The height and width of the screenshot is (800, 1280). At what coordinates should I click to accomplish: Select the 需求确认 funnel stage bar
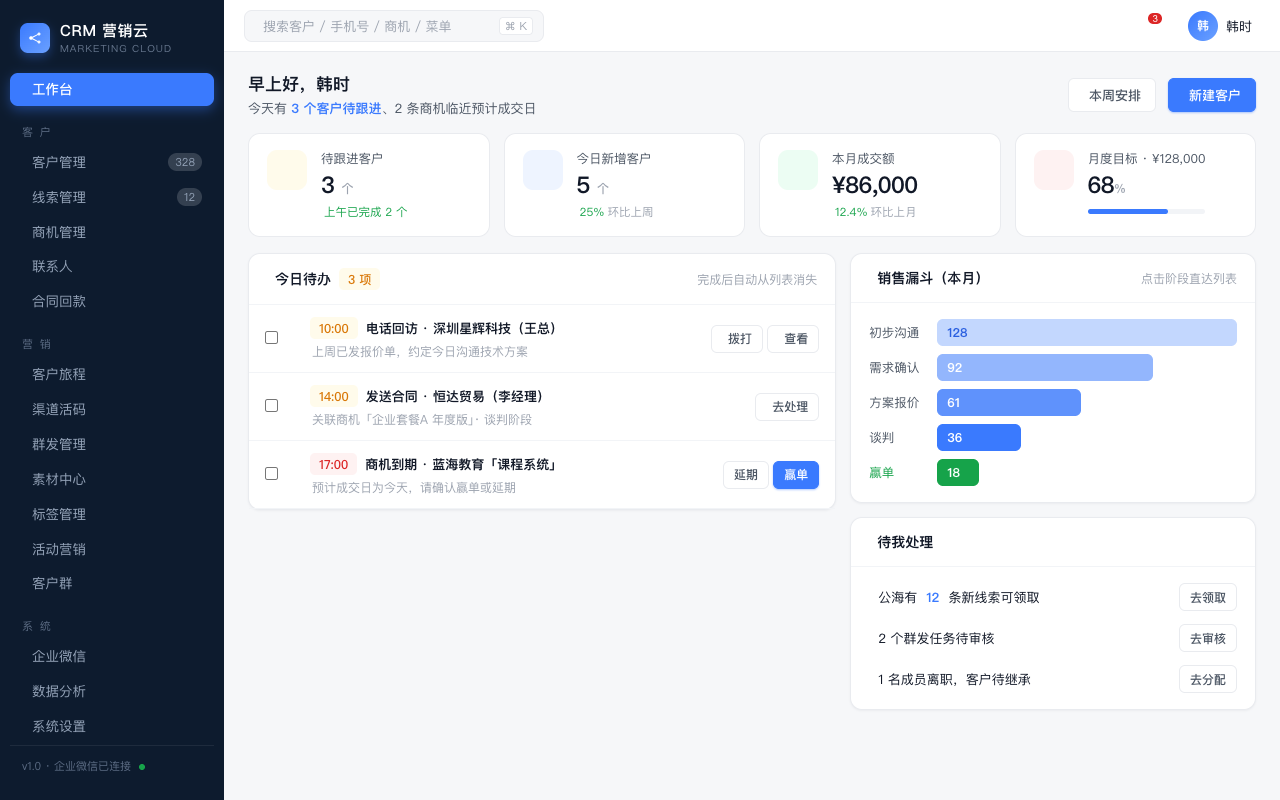tap(1045, 367)
